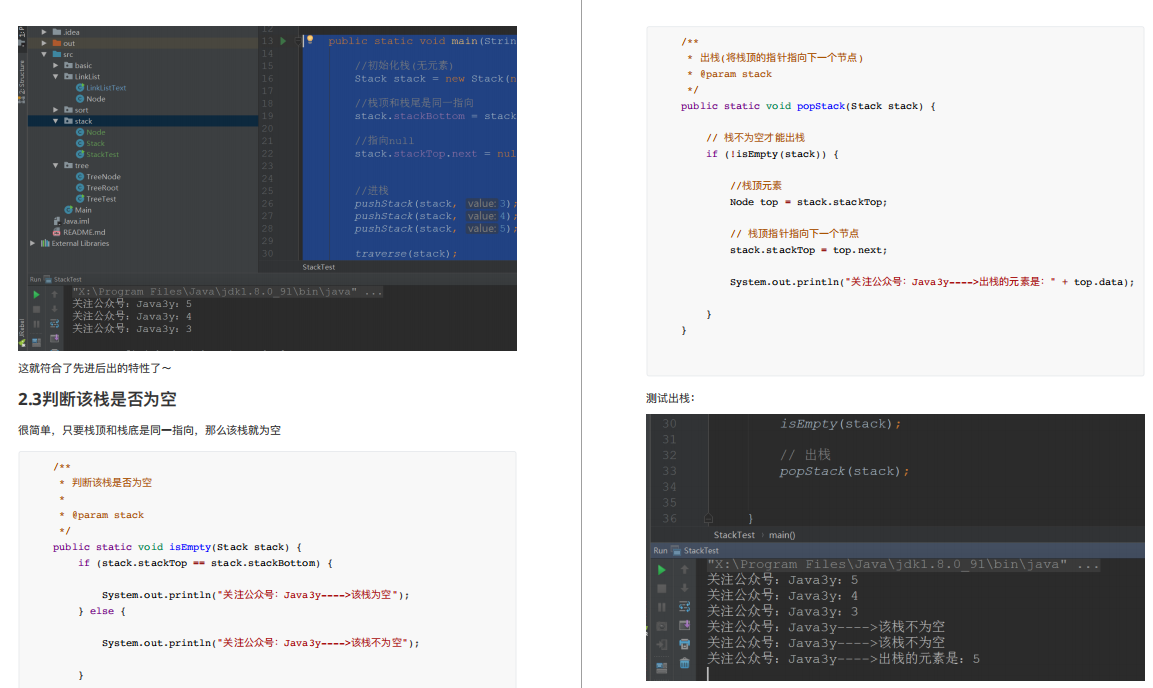The image size is (1153, 688).
Task: Click the green run gutter arrow at line 13
Action: tap(283, 41)
